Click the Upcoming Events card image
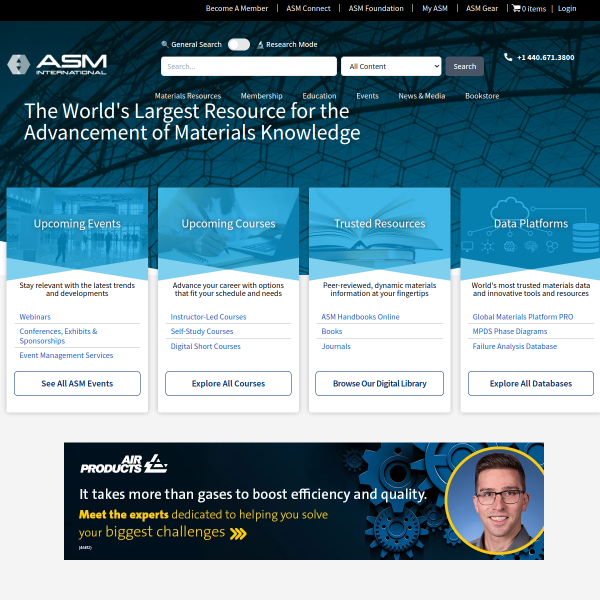The width and height of the screenshot is (600, 600). [x=77, y=233]
